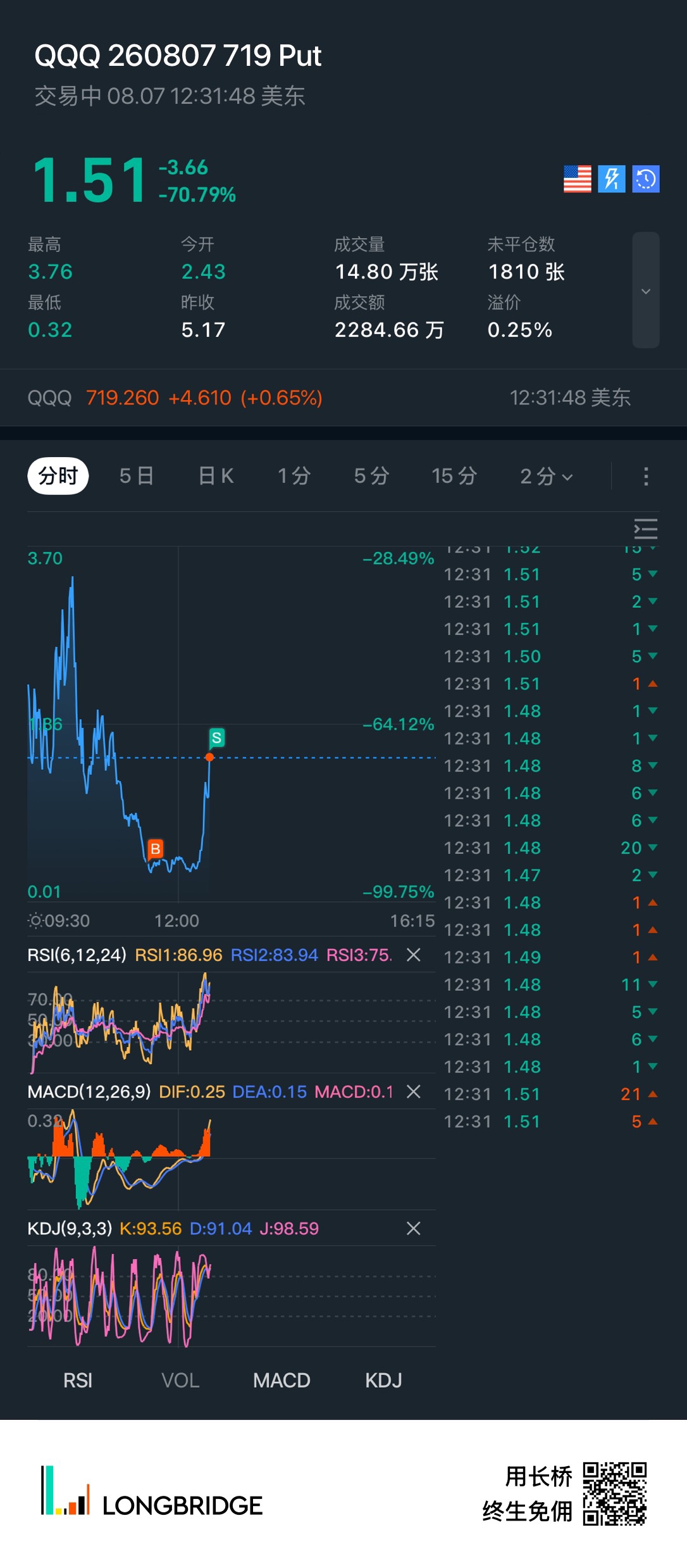
Task: Toggle the RSI indicator button
Action: click(78, 1380)
